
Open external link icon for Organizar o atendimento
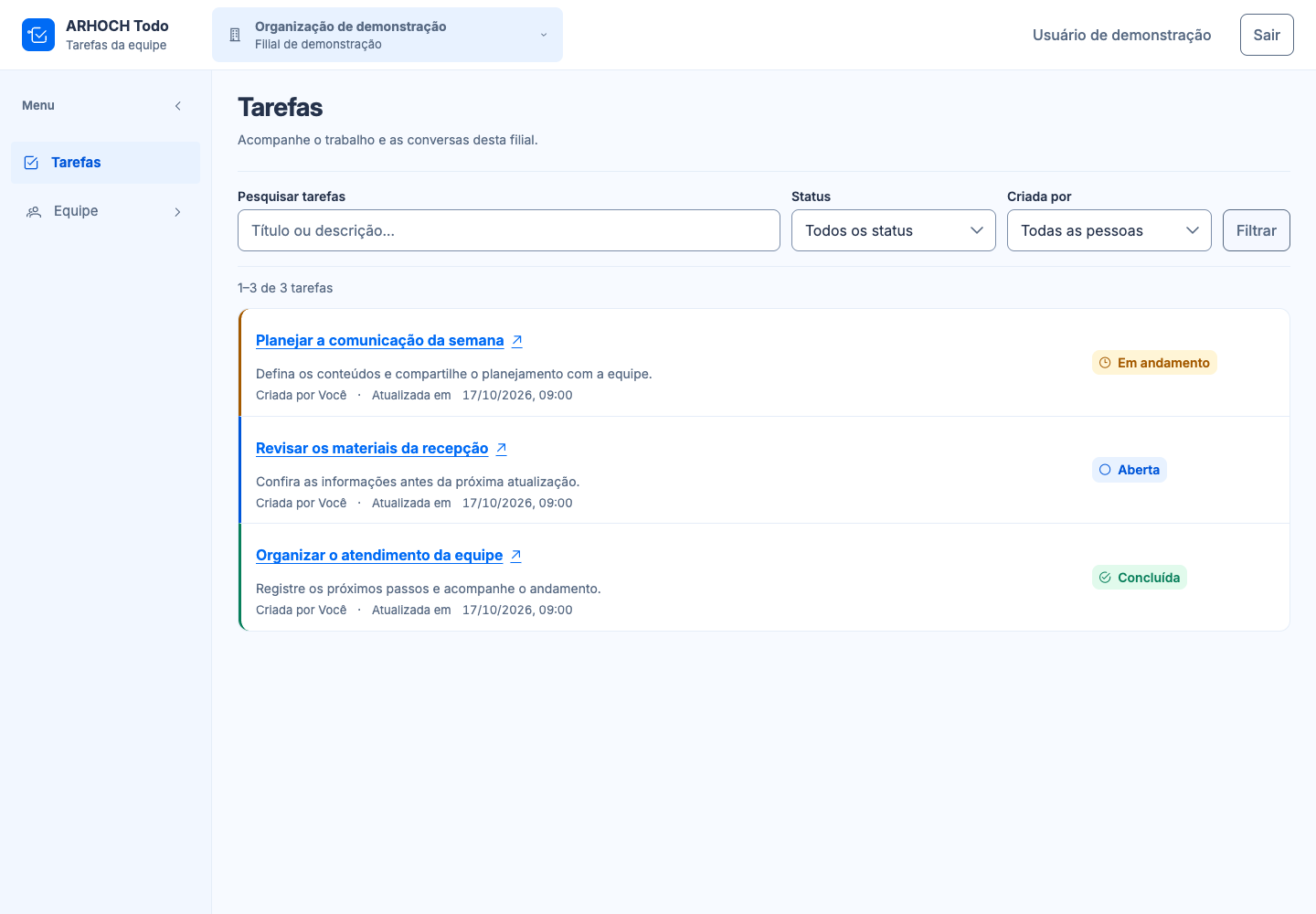(515, 555)
